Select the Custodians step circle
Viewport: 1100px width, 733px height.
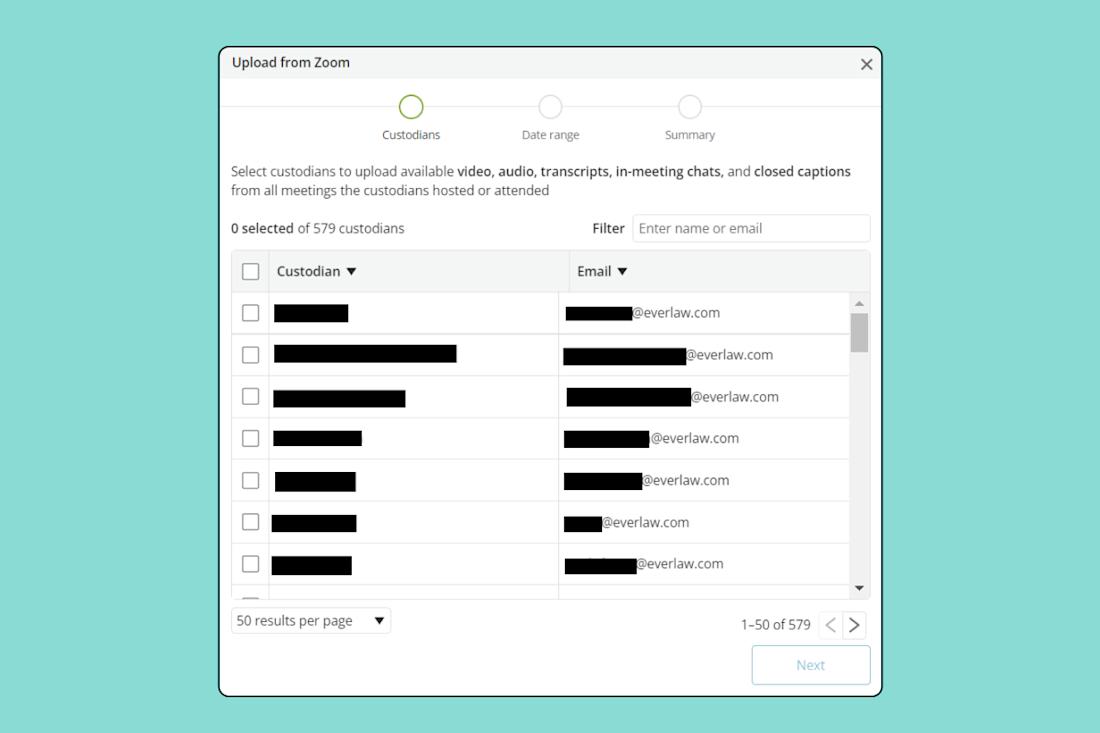click(x=411, y=107)
